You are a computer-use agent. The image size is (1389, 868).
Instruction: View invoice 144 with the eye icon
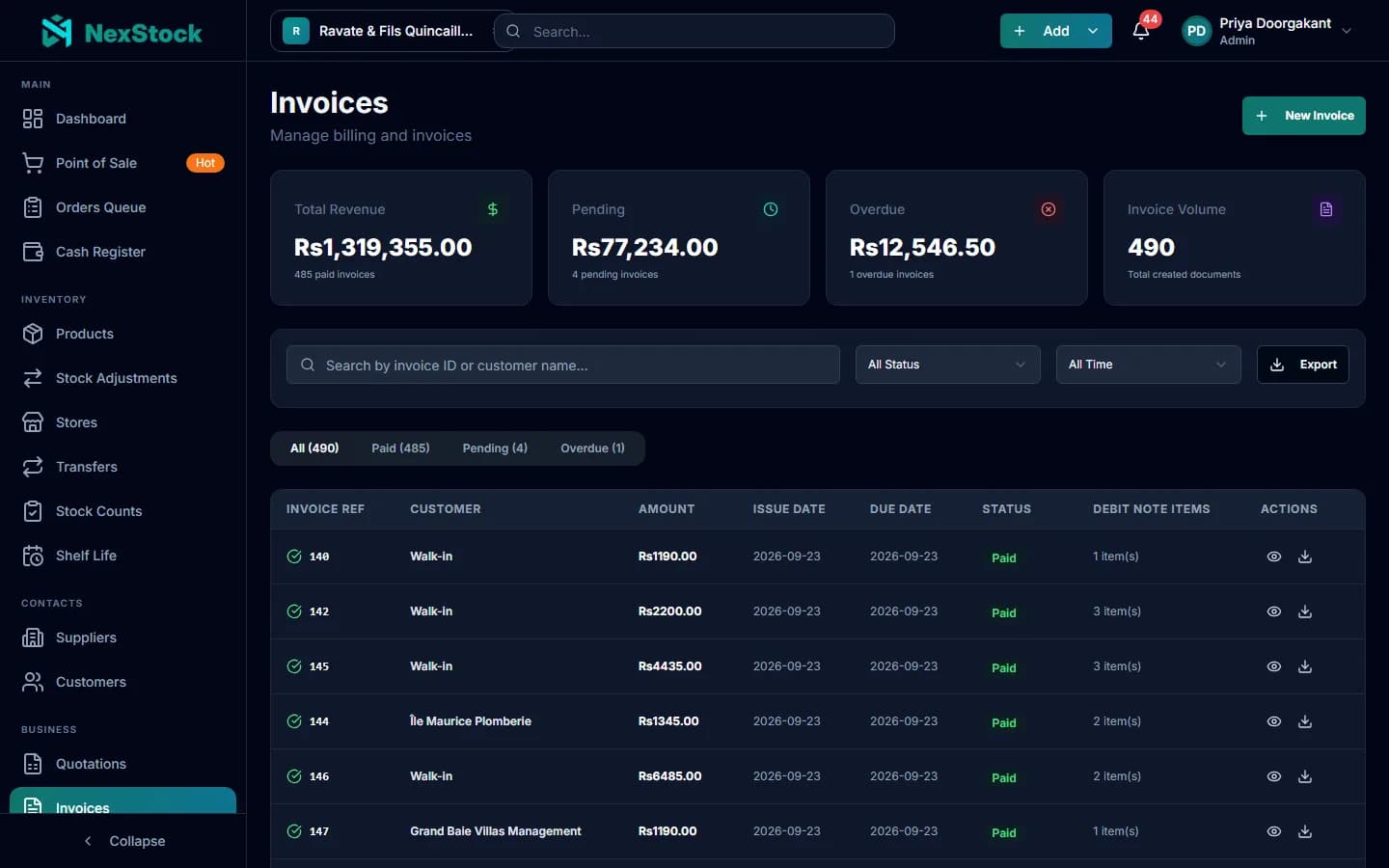(x=1274, y=721)
